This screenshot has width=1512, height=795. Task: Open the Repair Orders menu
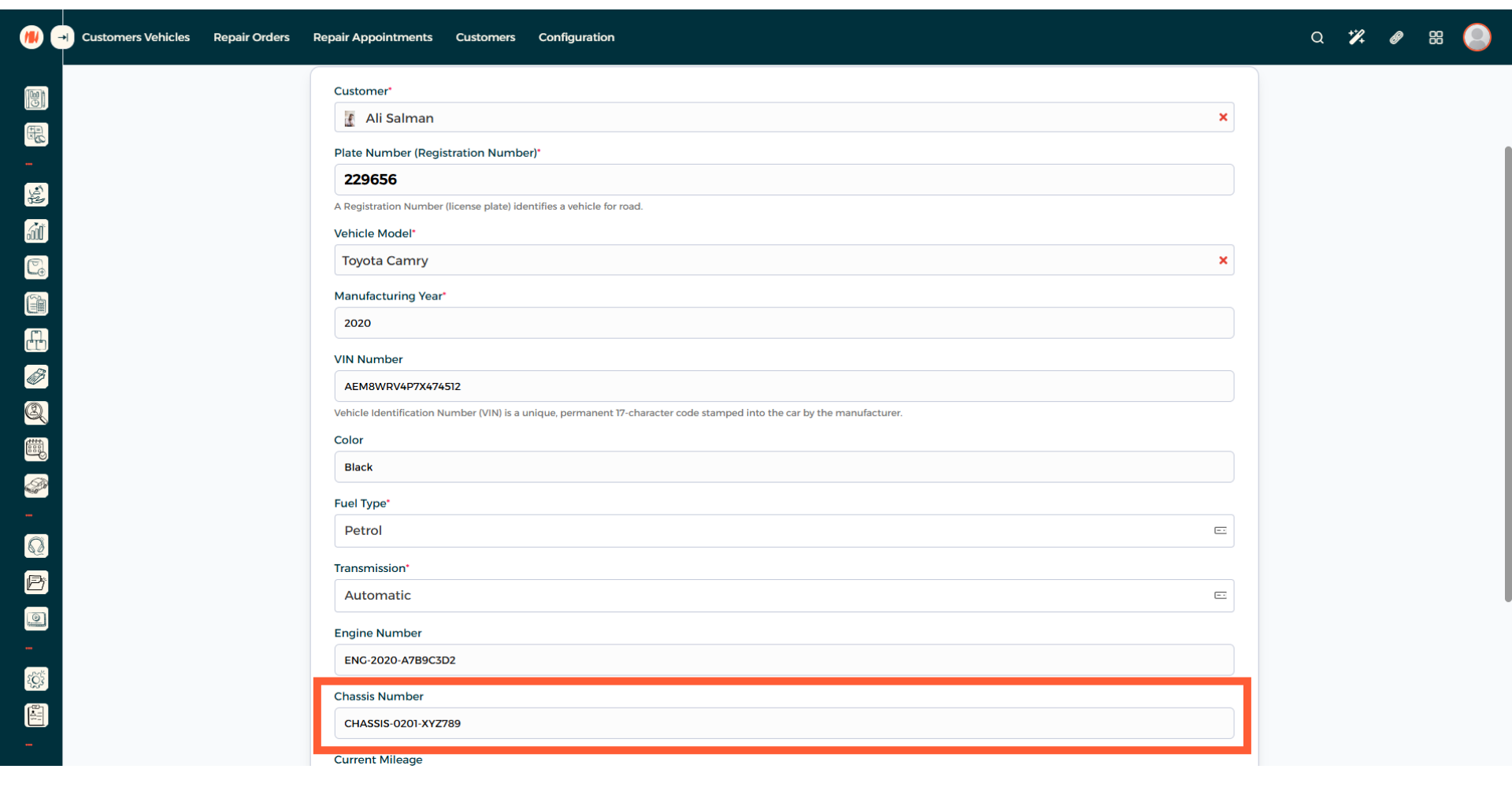251,37
